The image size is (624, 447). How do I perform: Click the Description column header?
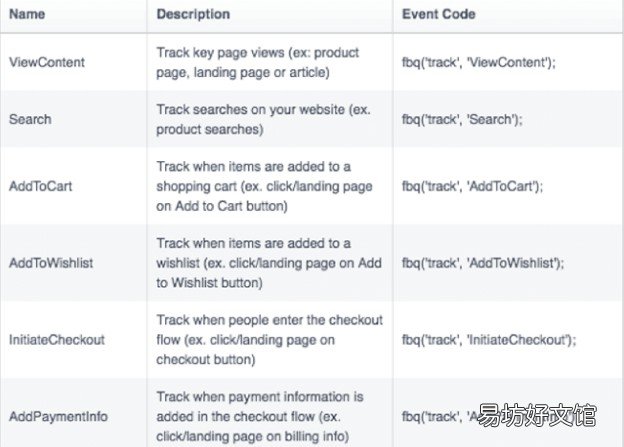pyautogui.click(x=193, y=14)
